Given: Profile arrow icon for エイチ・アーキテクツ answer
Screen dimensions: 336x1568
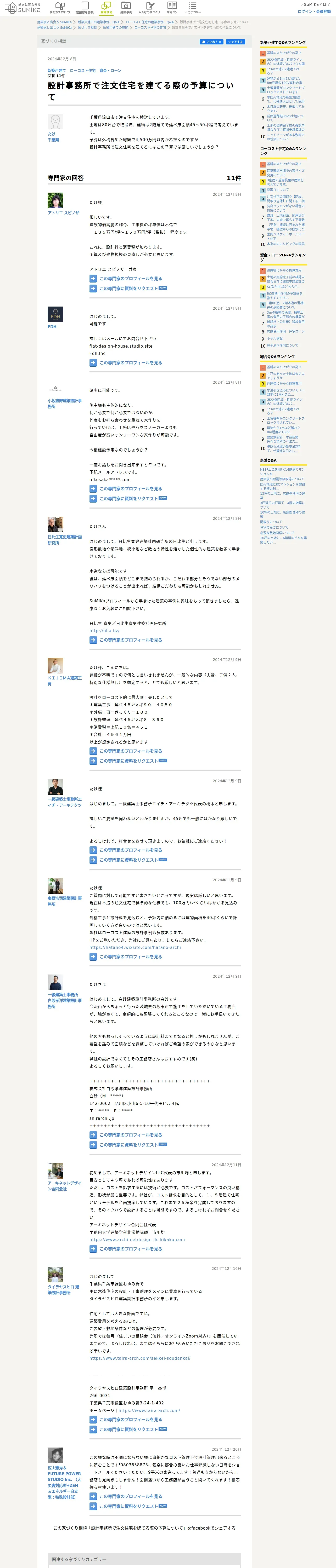Looking at the screenshot, I should pyautogui.click(x=93, y=850).
